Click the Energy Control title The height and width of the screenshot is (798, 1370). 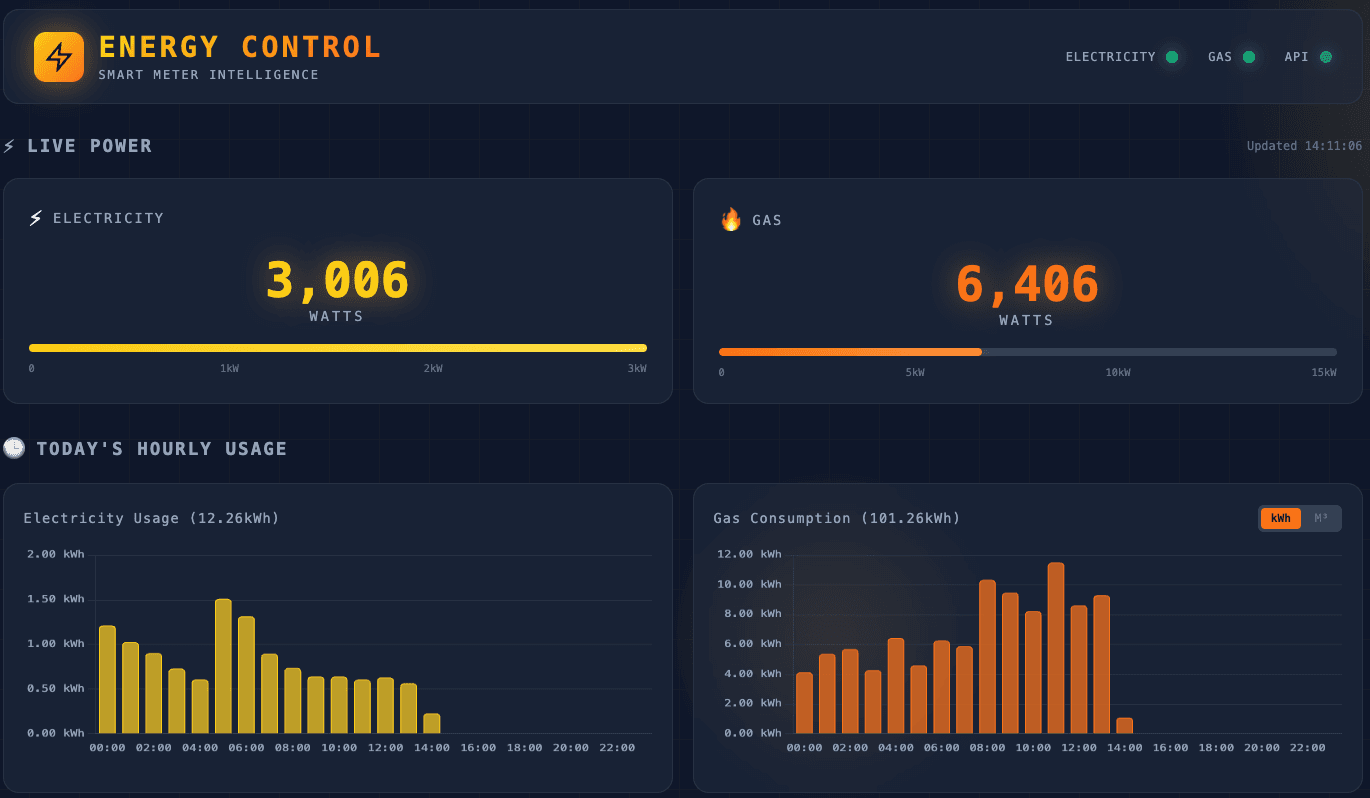click(x=240, y=47)
